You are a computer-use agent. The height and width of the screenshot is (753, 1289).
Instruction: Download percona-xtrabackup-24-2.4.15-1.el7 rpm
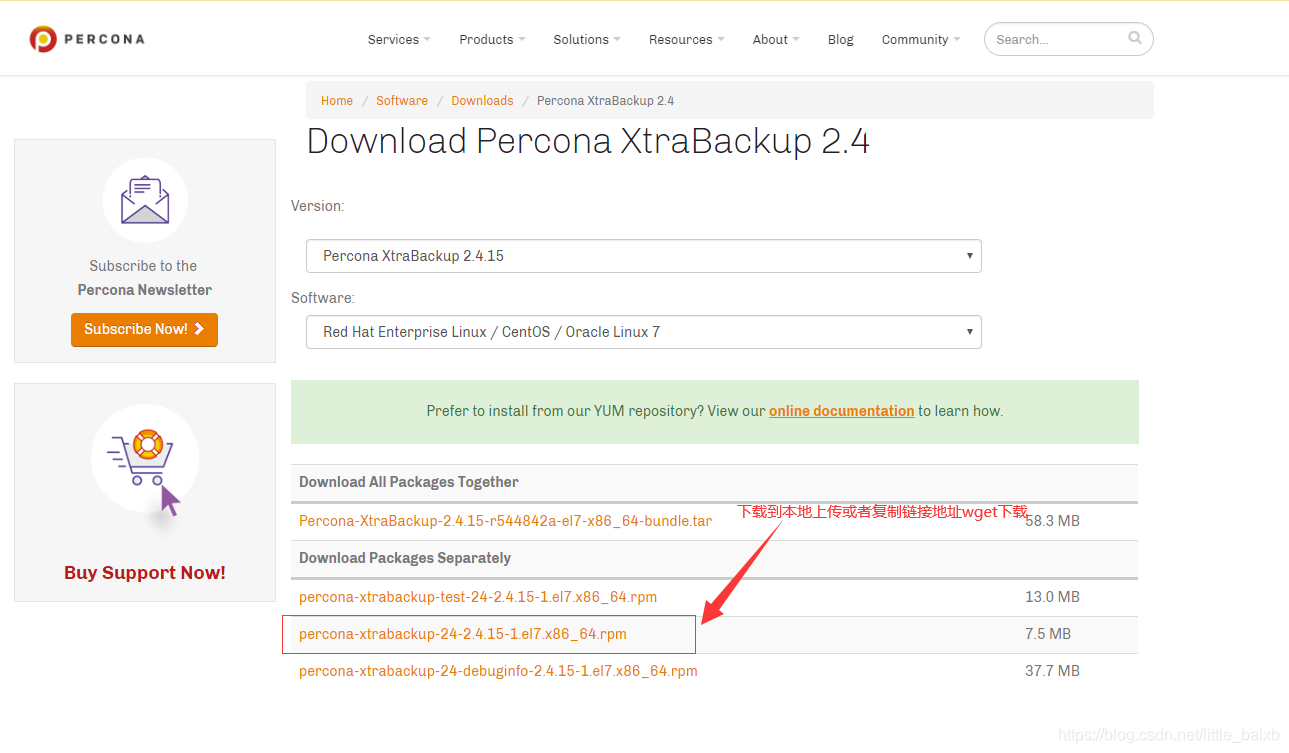[x=463, y=634]
